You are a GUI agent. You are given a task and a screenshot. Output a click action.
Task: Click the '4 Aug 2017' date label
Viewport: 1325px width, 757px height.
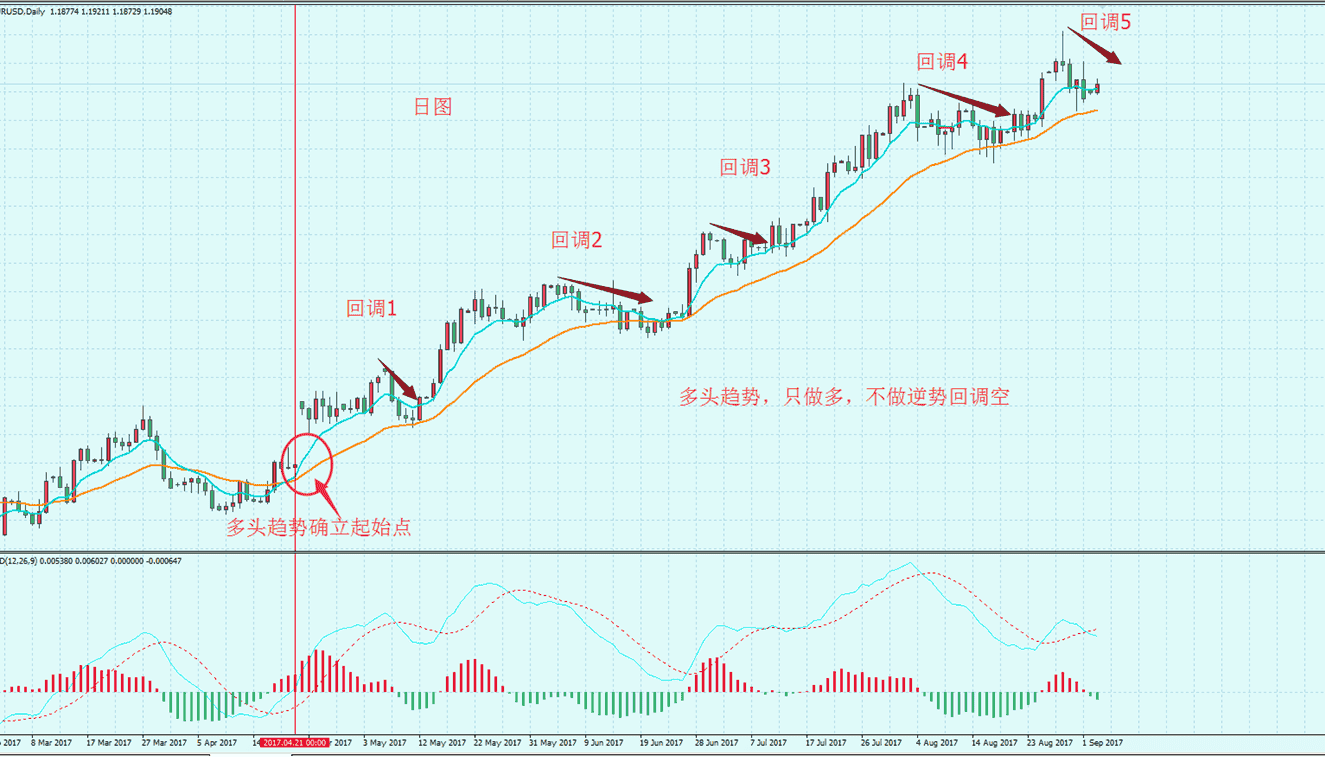936,743
